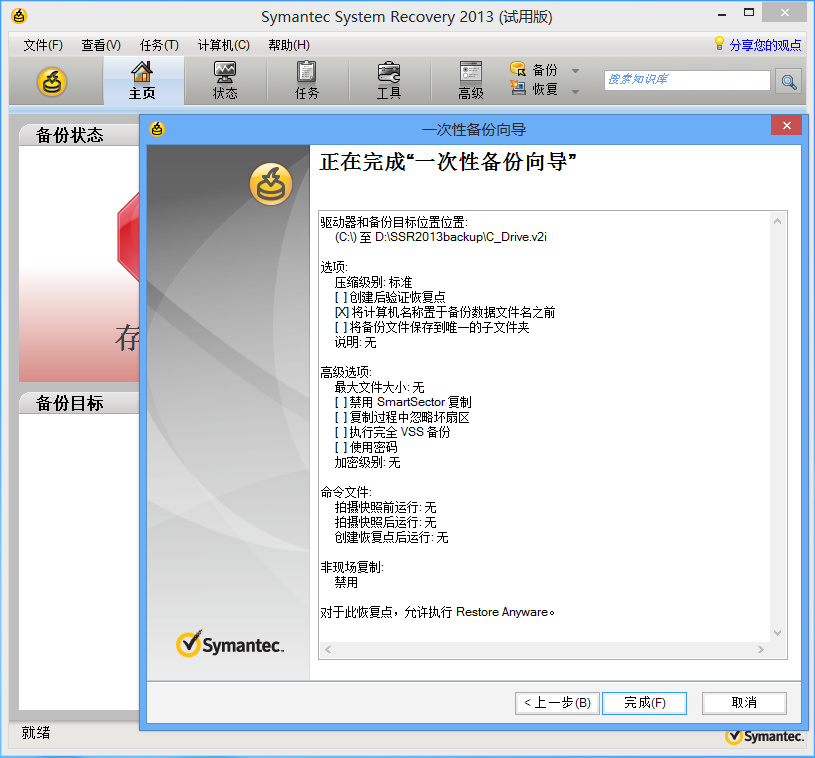815x758 pixels.
Task: Click the 执行完全 VSS 备份 line
Action: click(392, 433)
